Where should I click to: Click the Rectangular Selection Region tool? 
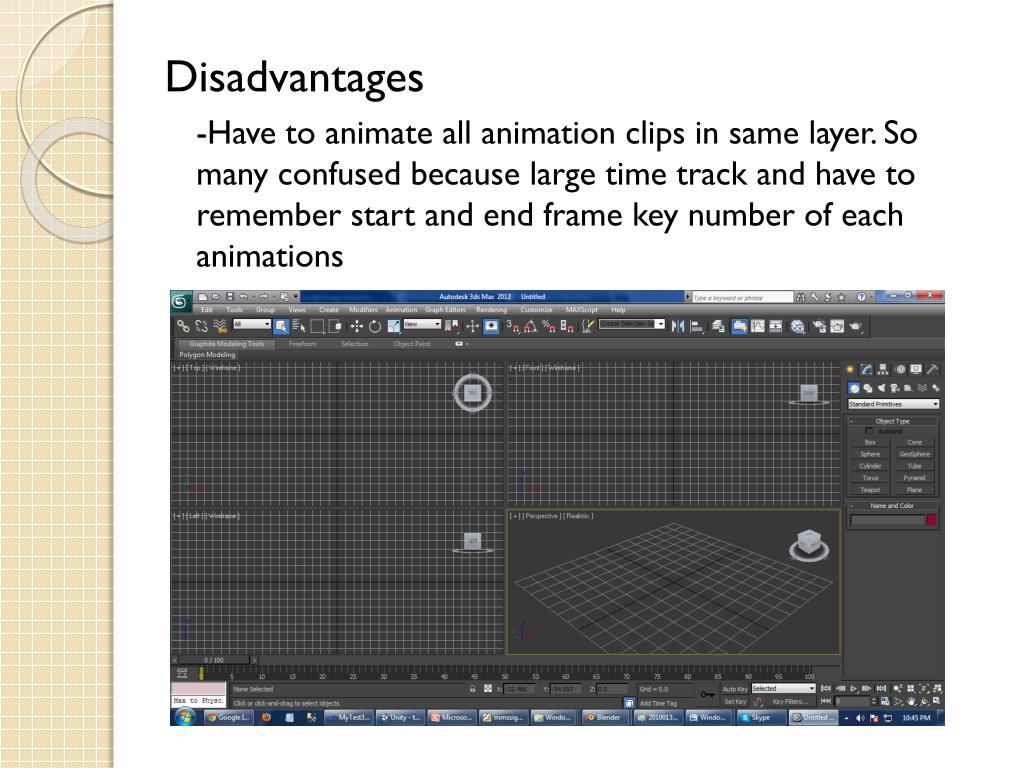coord(317,325)
